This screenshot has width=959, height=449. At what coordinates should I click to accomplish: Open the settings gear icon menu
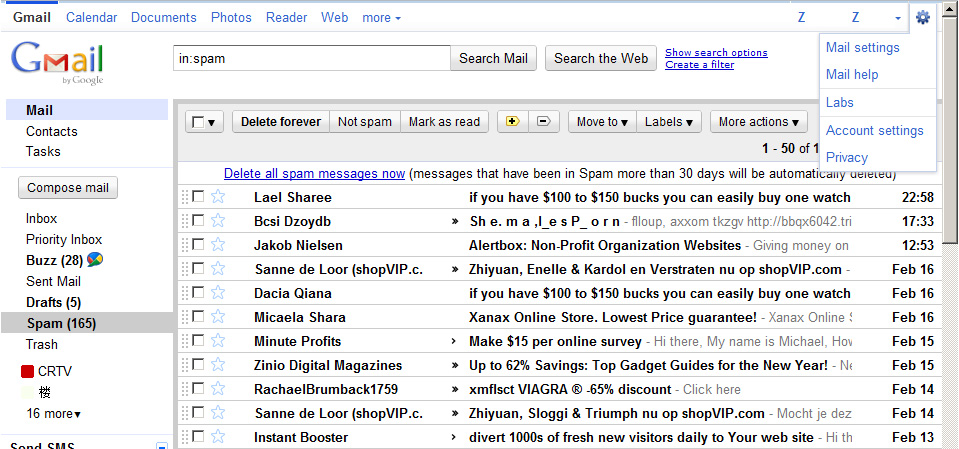point(922,18)
